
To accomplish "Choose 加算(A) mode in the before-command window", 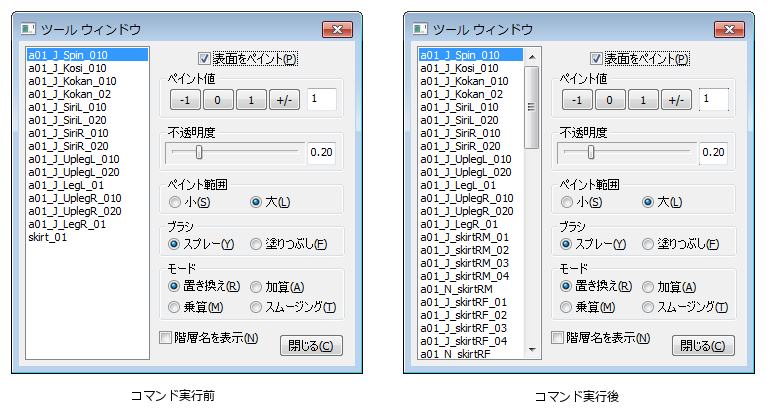I will coord(257,287).
